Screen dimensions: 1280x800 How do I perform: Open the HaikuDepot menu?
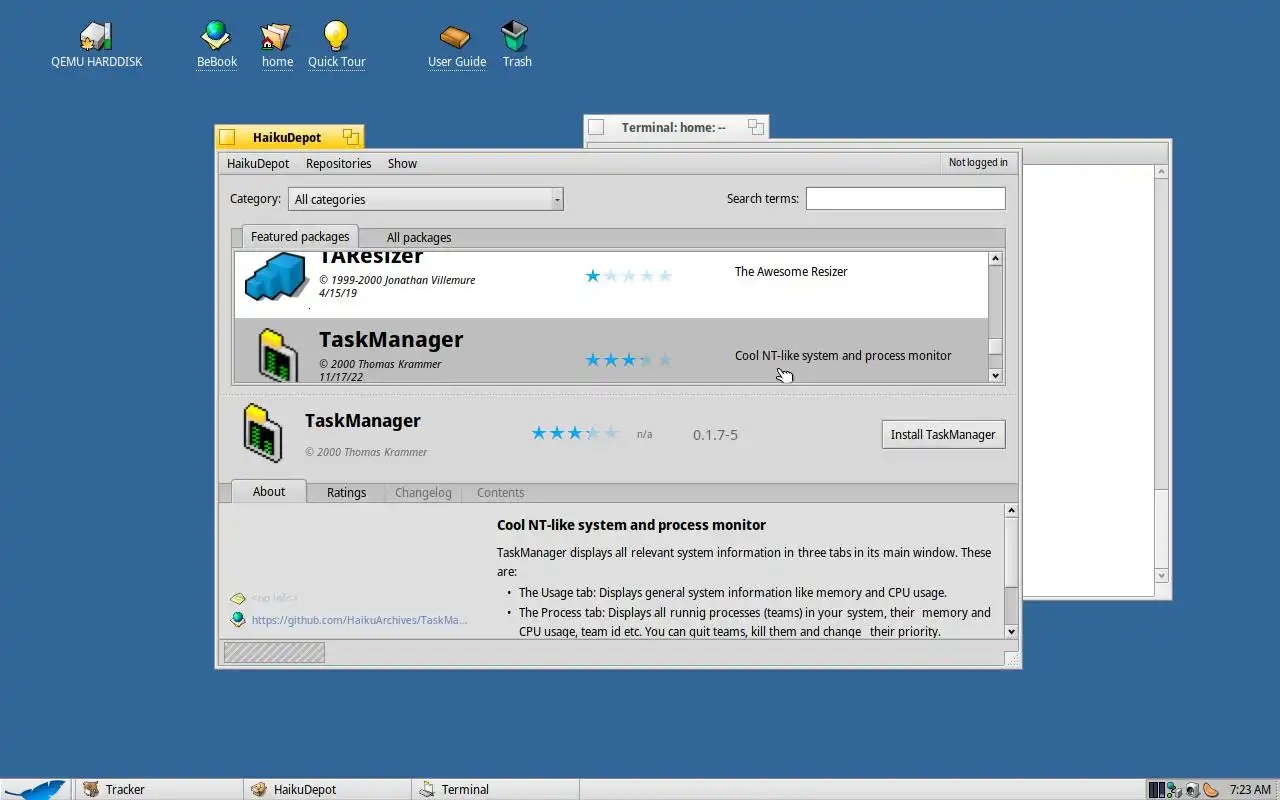pos(258,163)
